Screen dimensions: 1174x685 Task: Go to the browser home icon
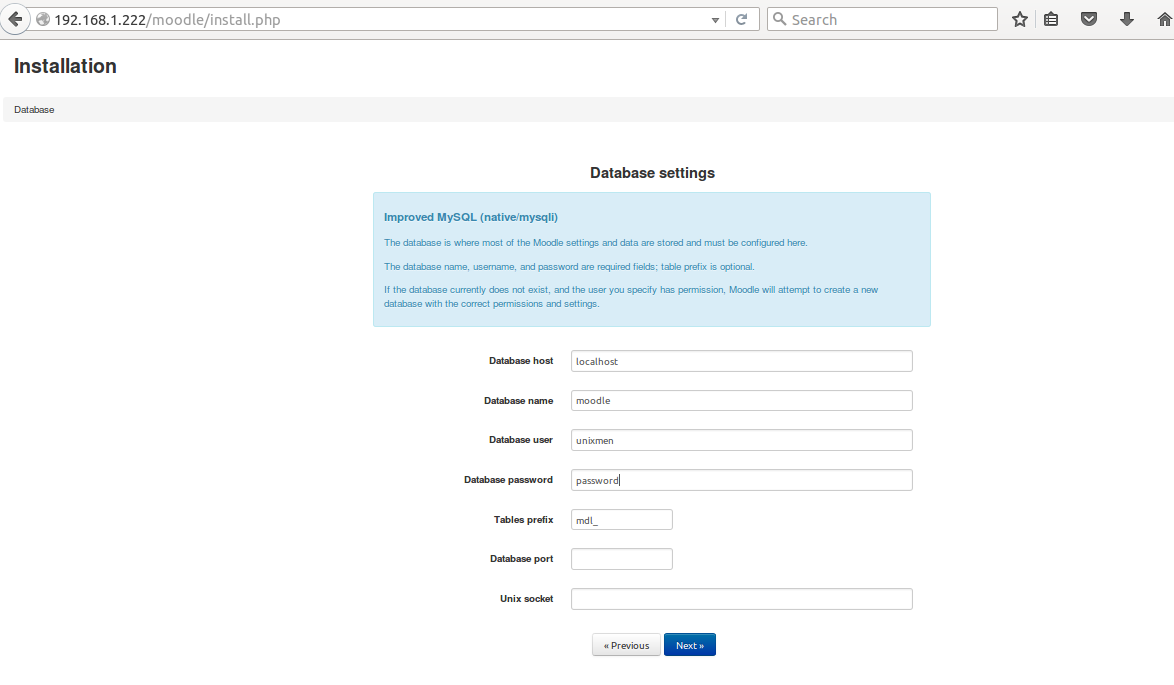pos(1164,19)
